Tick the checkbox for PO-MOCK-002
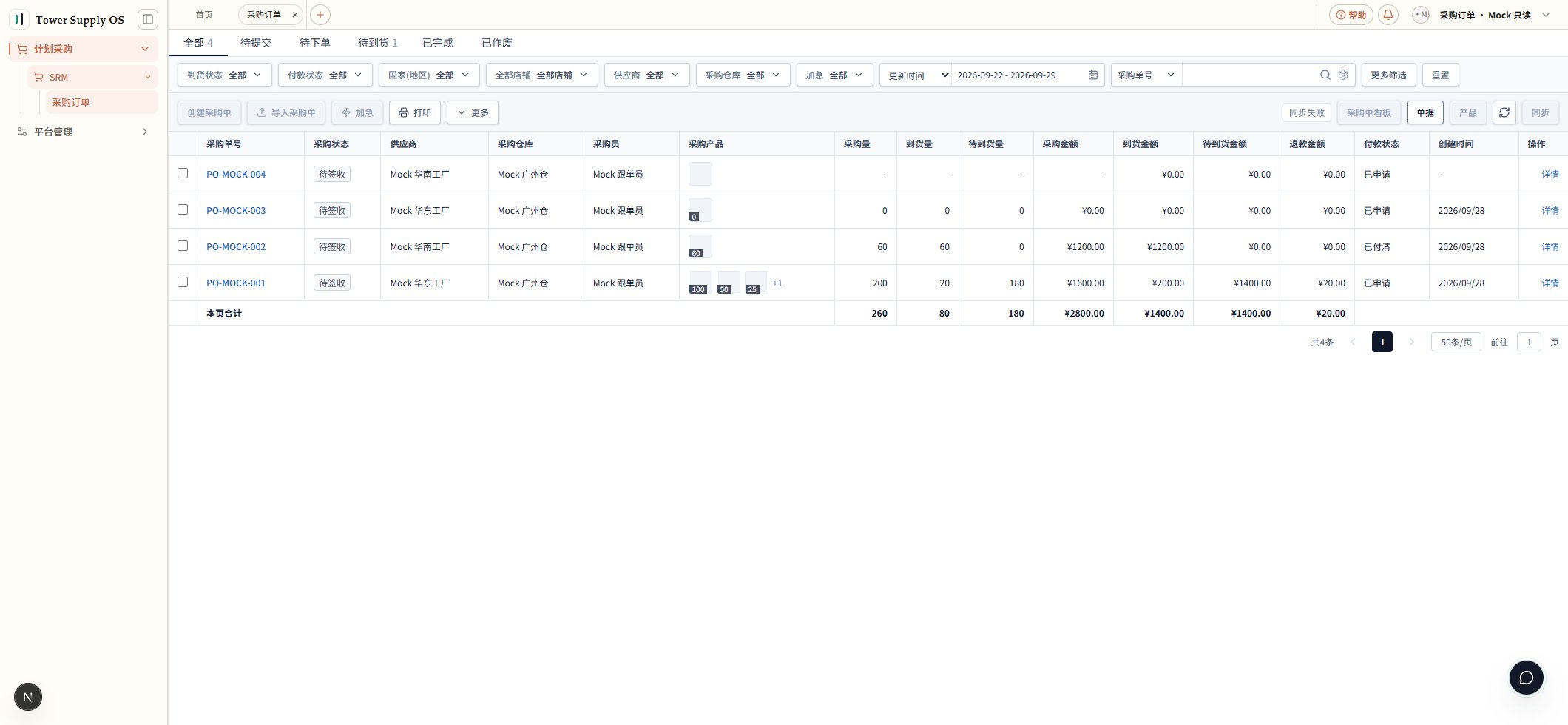The width and height of the screenshot is (1568, 725). coord(183,246)
